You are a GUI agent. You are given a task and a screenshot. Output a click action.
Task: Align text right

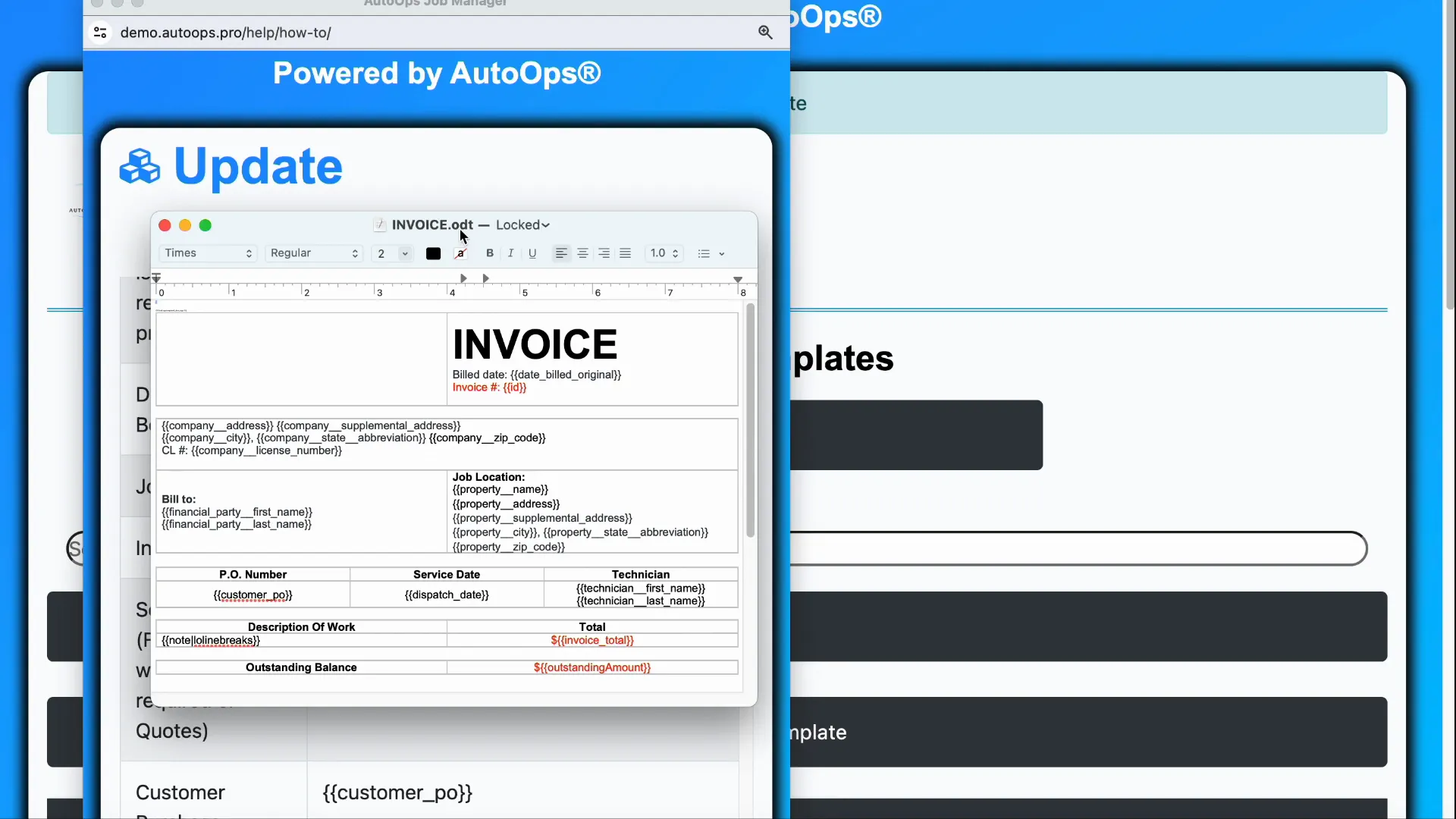604,253
